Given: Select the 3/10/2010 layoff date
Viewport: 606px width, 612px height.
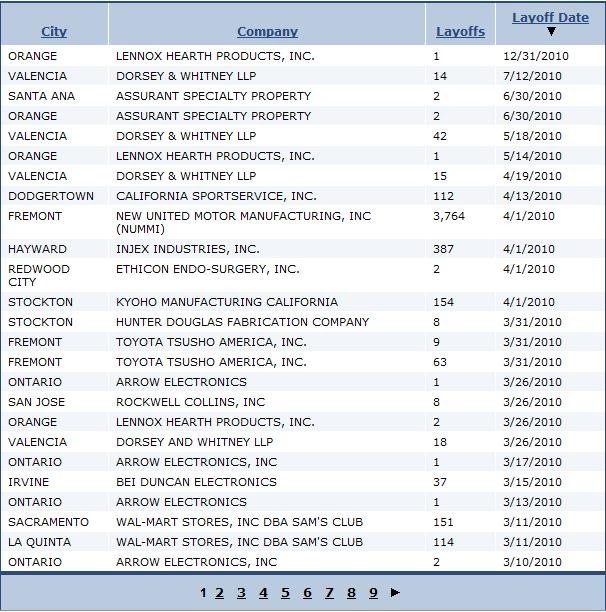Looking at the screenshot, I should tap(532, 562).
